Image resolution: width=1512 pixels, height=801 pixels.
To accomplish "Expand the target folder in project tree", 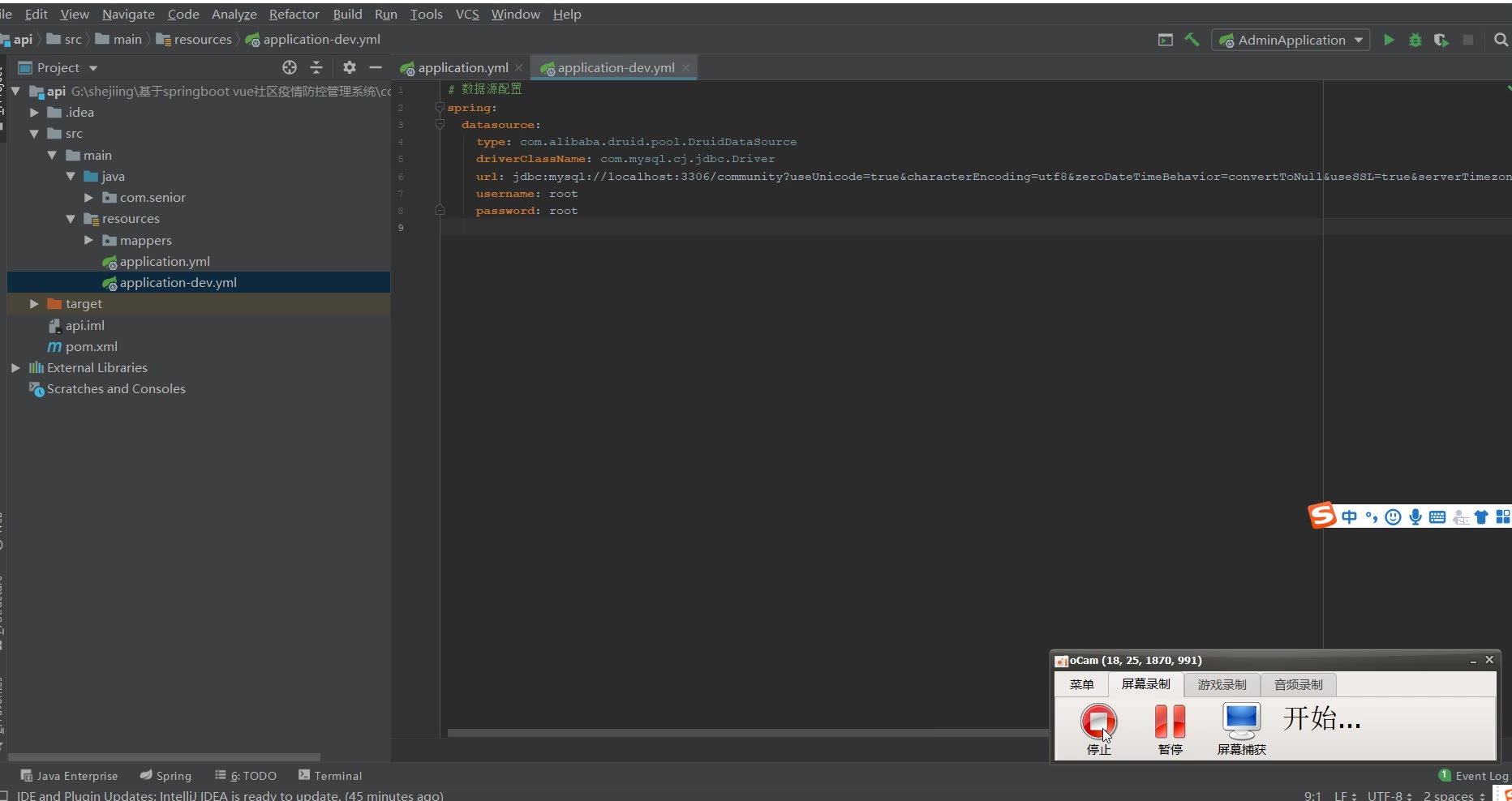I will (34, 304).
